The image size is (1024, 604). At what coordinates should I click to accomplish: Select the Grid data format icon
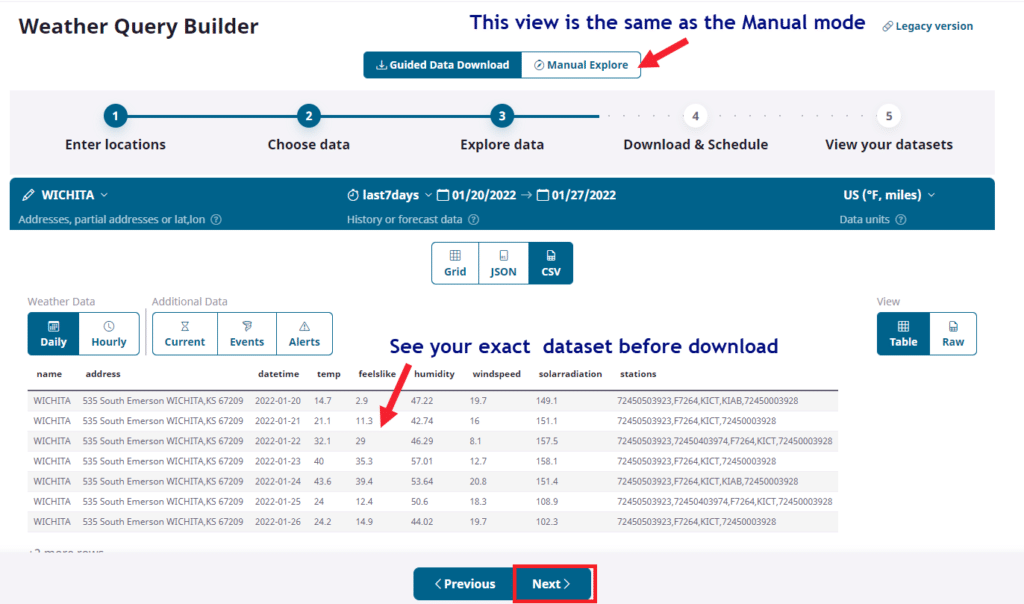(x=455, y=262)
